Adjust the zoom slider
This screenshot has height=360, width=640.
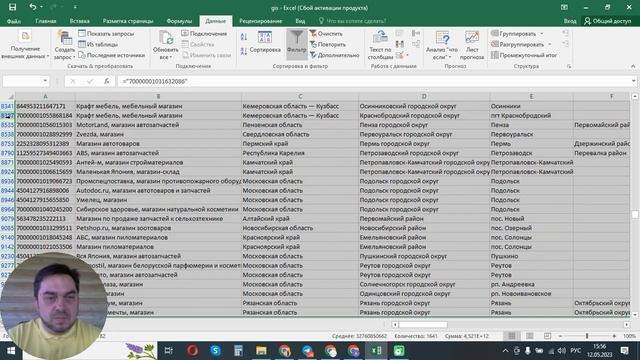click(x=587, y=336)
